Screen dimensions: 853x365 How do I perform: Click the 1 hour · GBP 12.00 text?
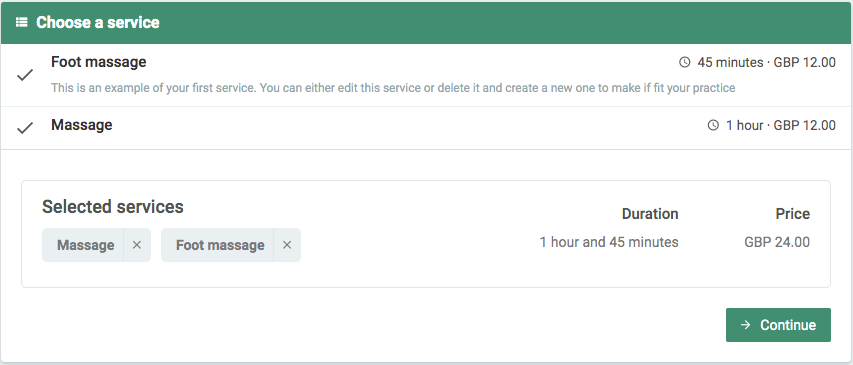pos(781,126)
